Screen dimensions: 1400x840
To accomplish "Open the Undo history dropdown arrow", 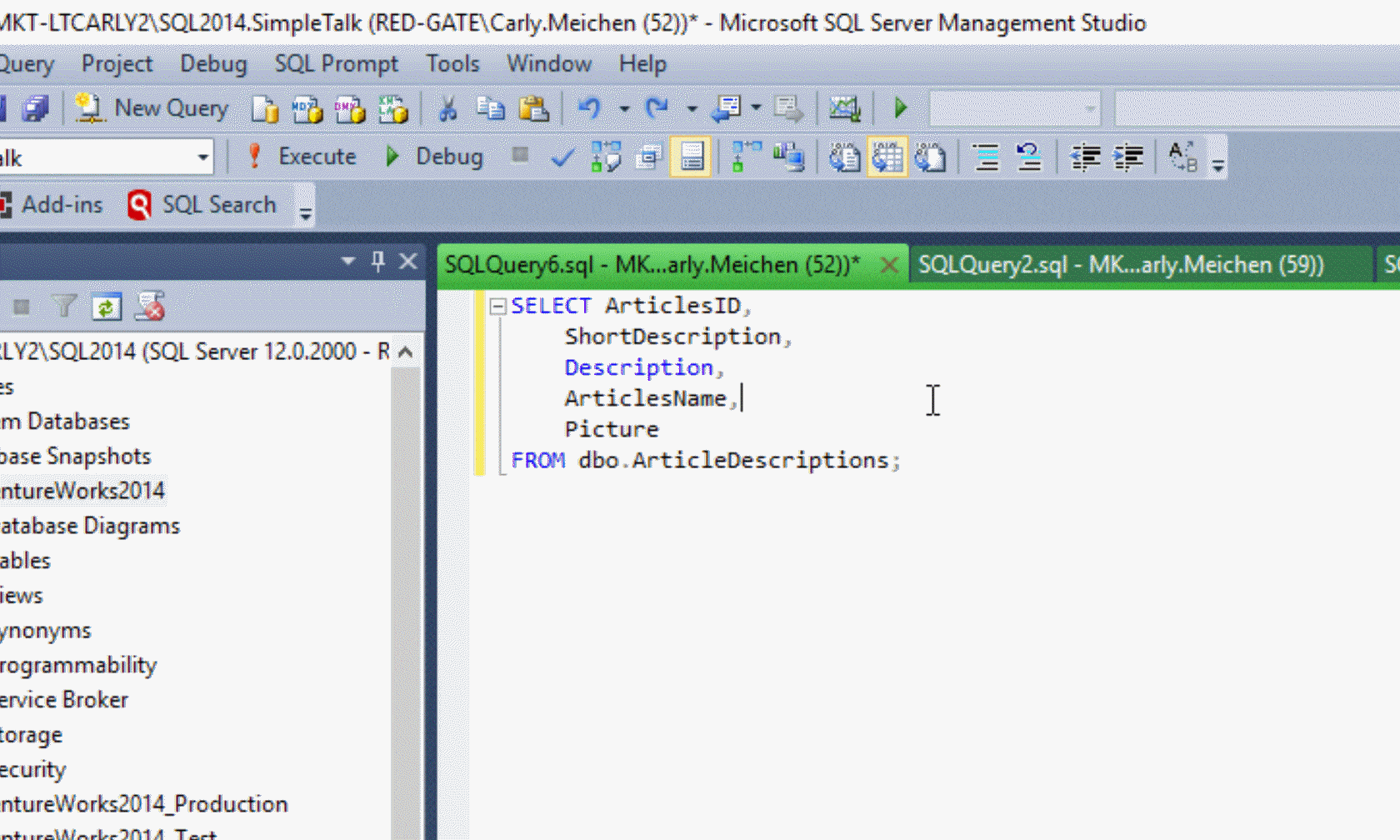I will [623, 108].
